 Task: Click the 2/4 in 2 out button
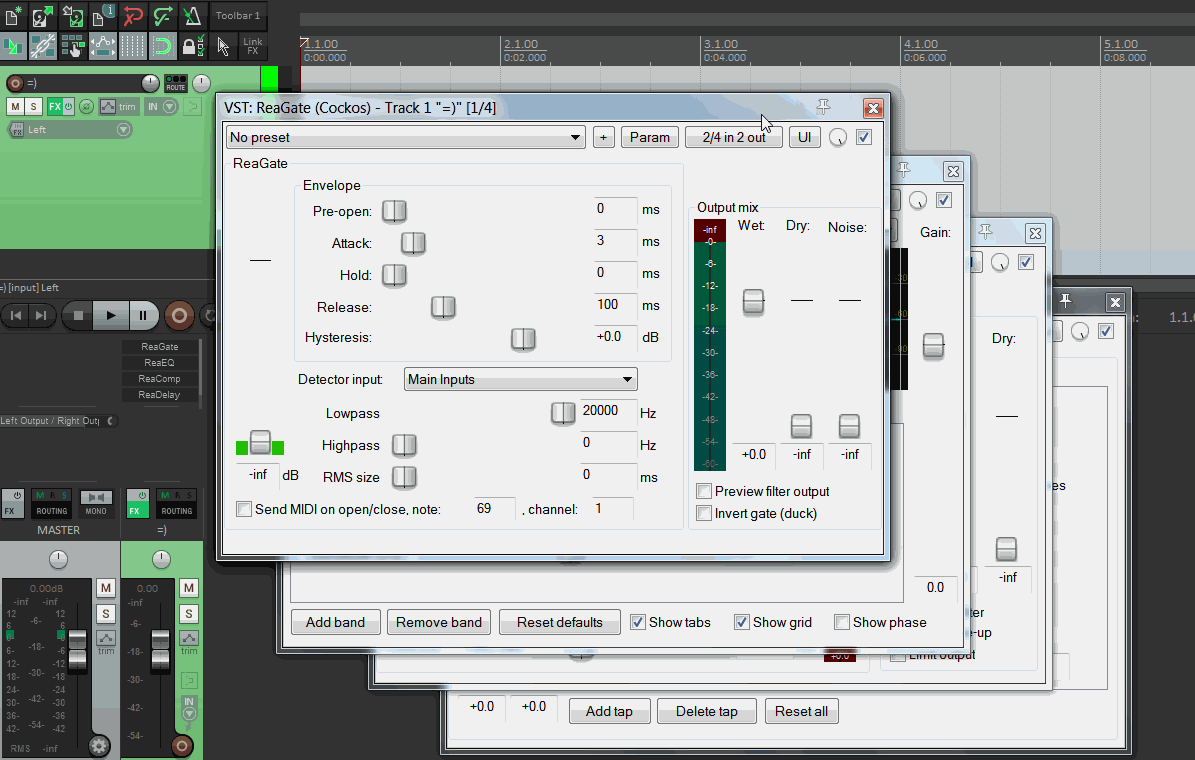coord(733,137)
